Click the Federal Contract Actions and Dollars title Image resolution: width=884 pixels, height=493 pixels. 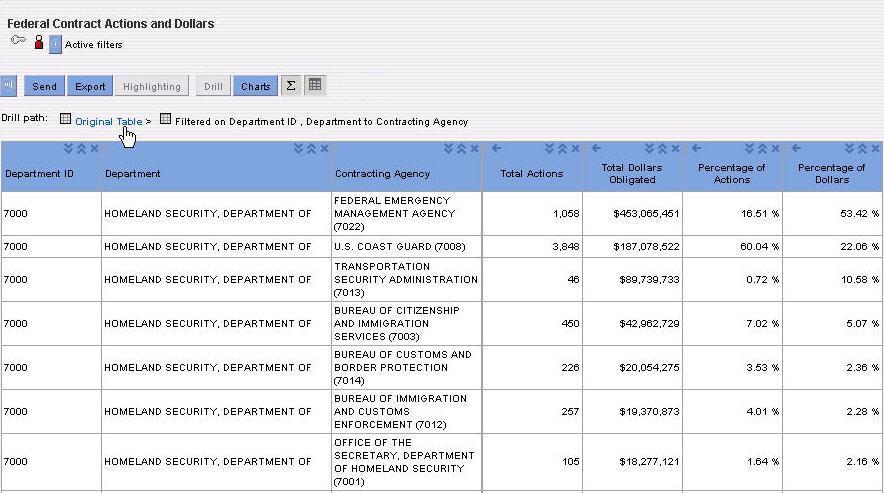point(110,24)
